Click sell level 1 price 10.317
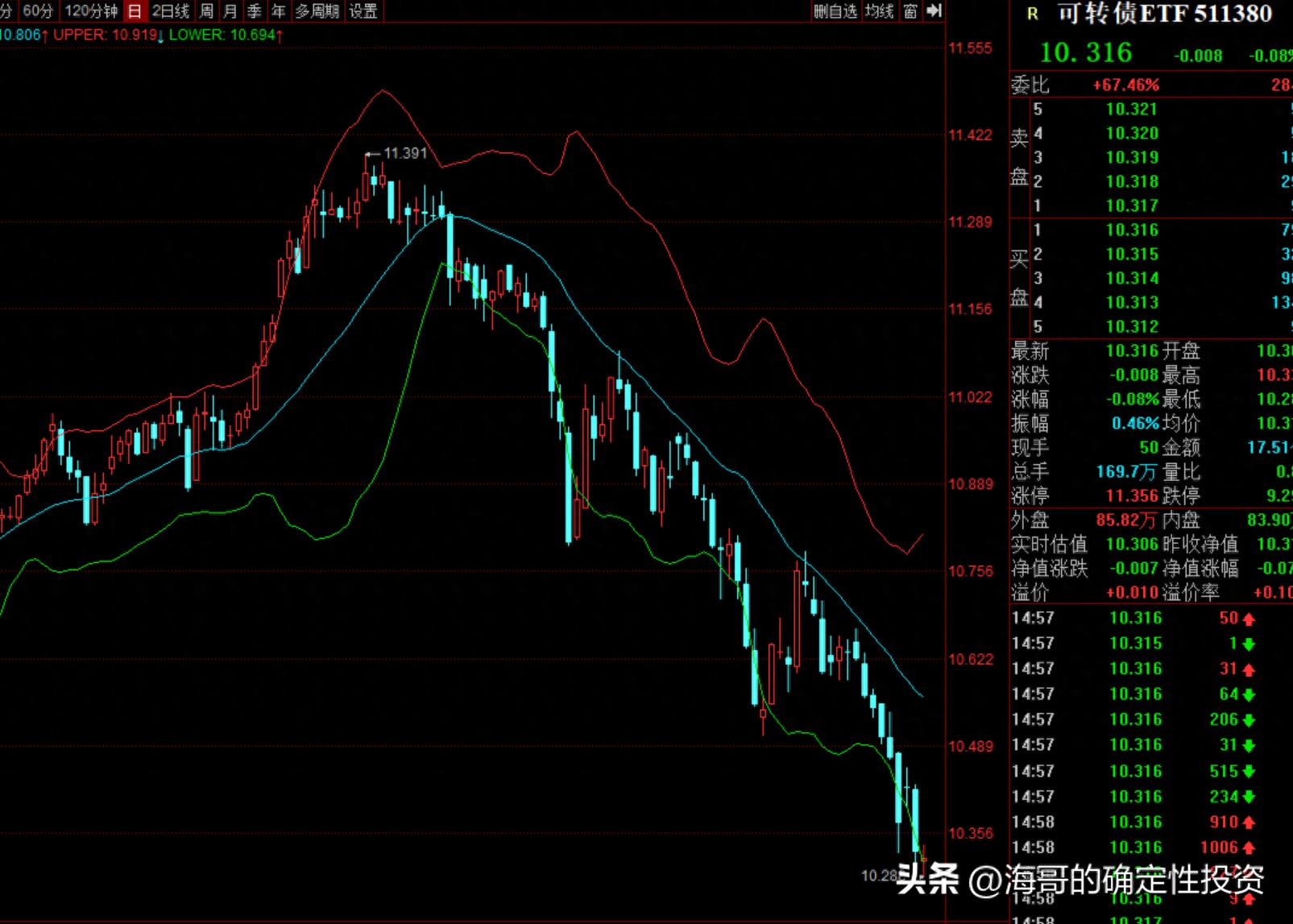Screen dimensions: 1293x924 pyautogui.click(x=1132, y=206)
